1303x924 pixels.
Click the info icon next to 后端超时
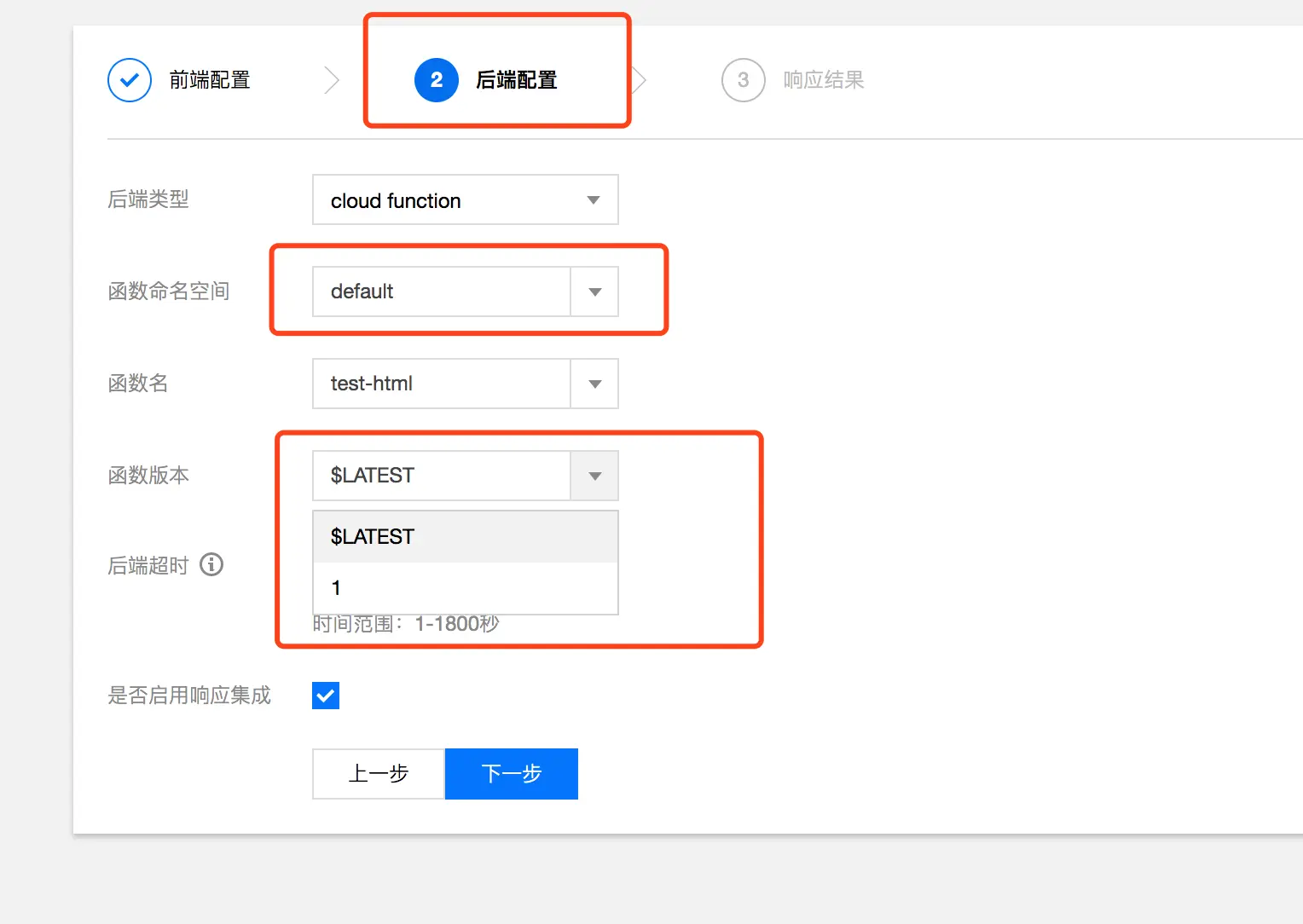coord(211,564)
